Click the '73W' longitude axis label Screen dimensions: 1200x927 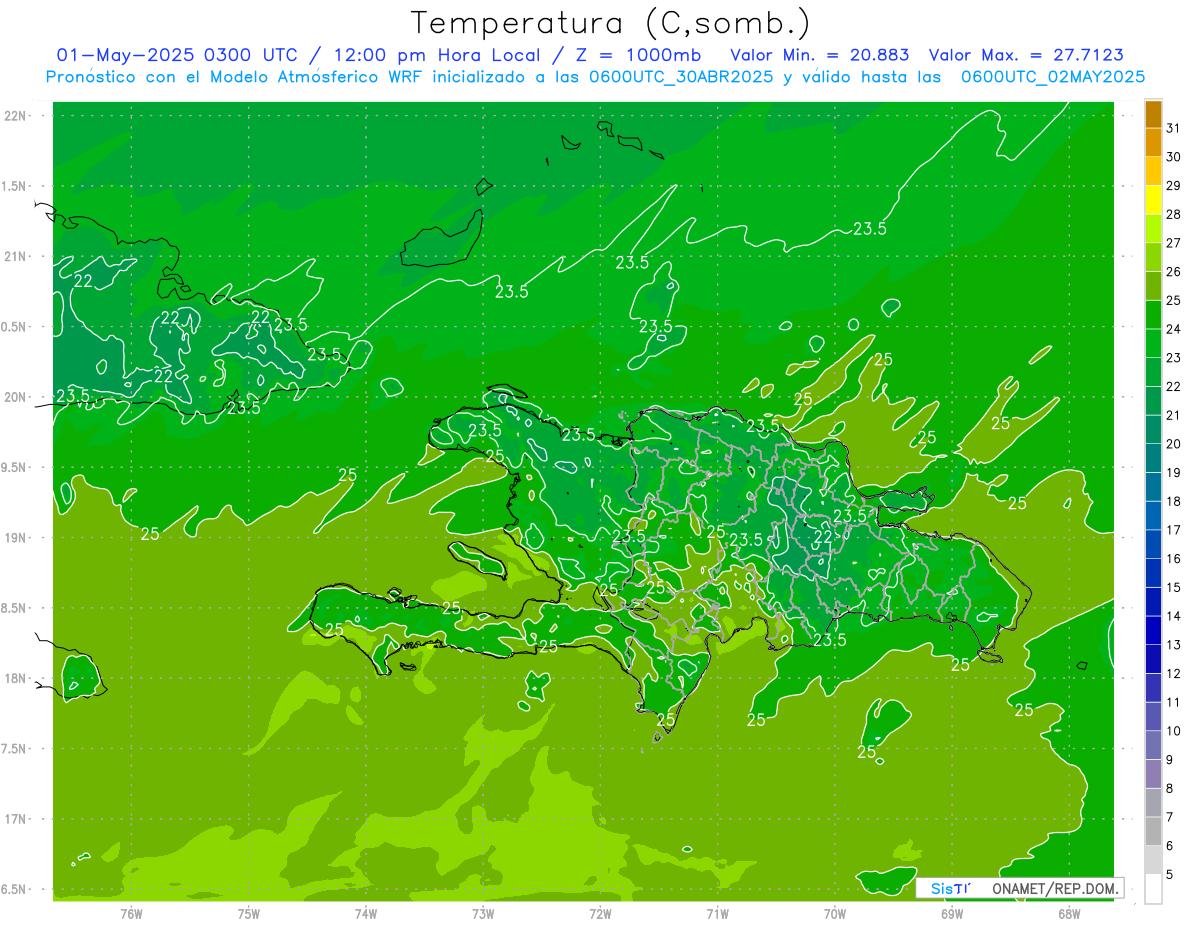point(483,913)
